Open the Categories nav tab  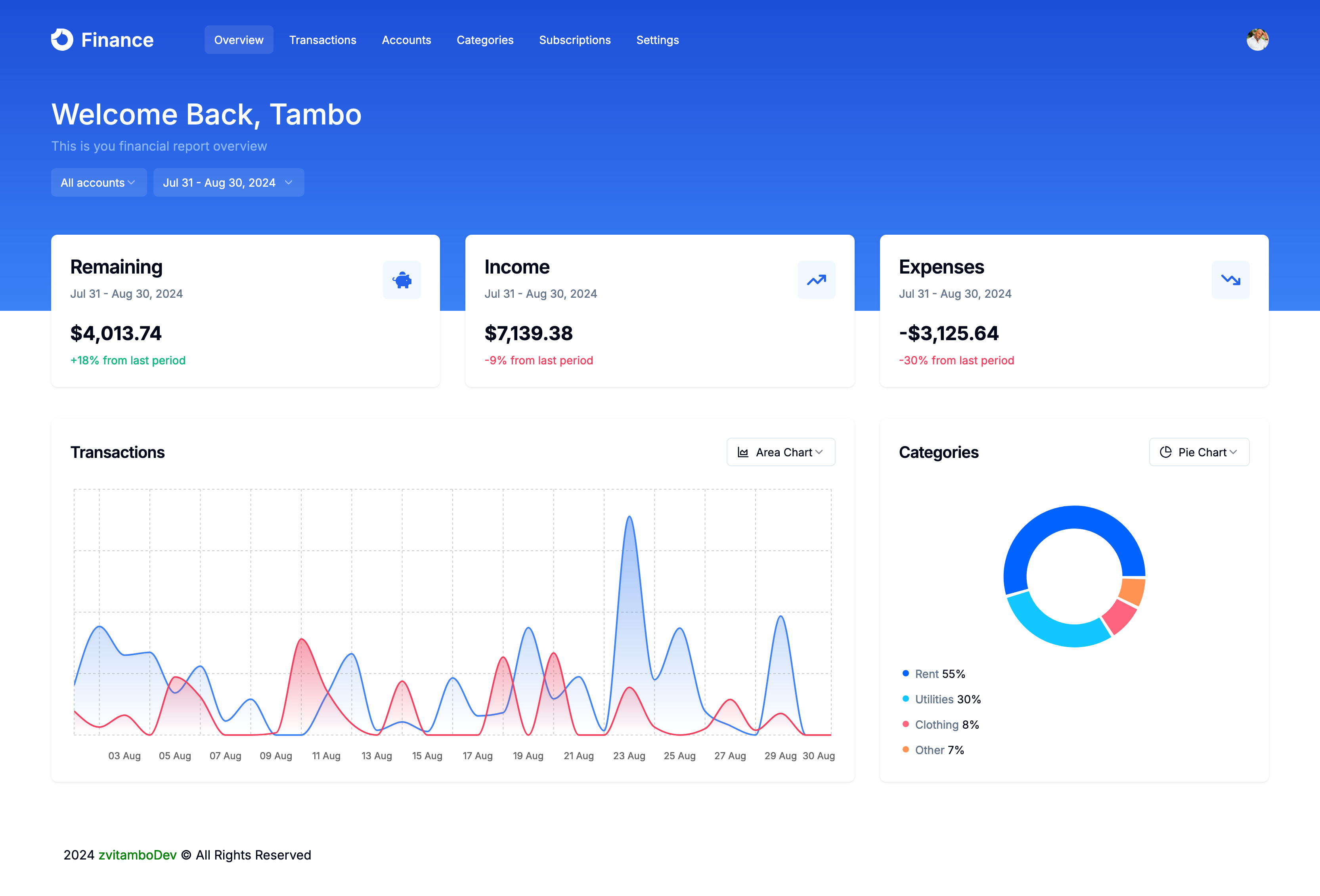pyautogui.click(x=484, y=40)
